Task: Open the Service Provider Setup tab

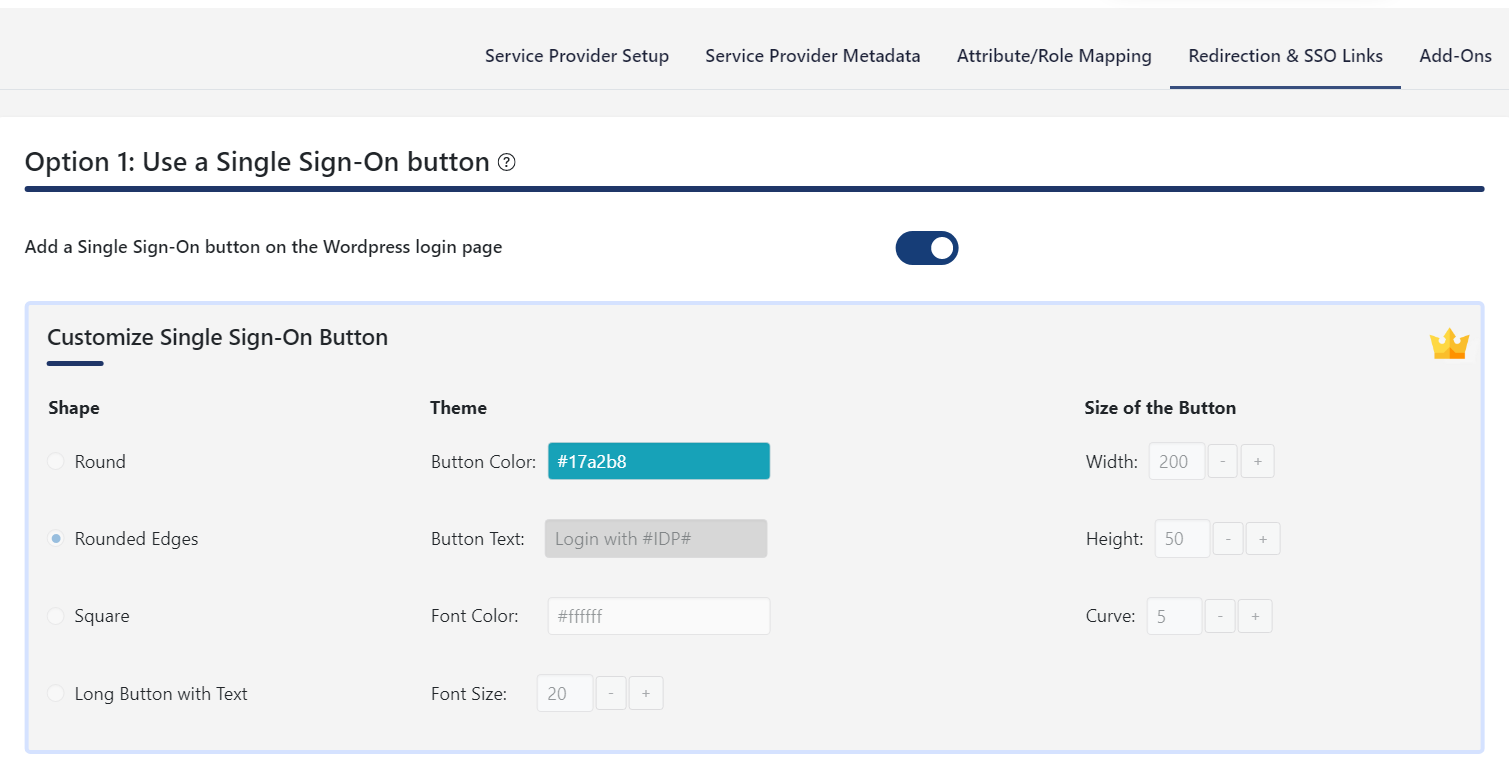Action: (577, 56)
